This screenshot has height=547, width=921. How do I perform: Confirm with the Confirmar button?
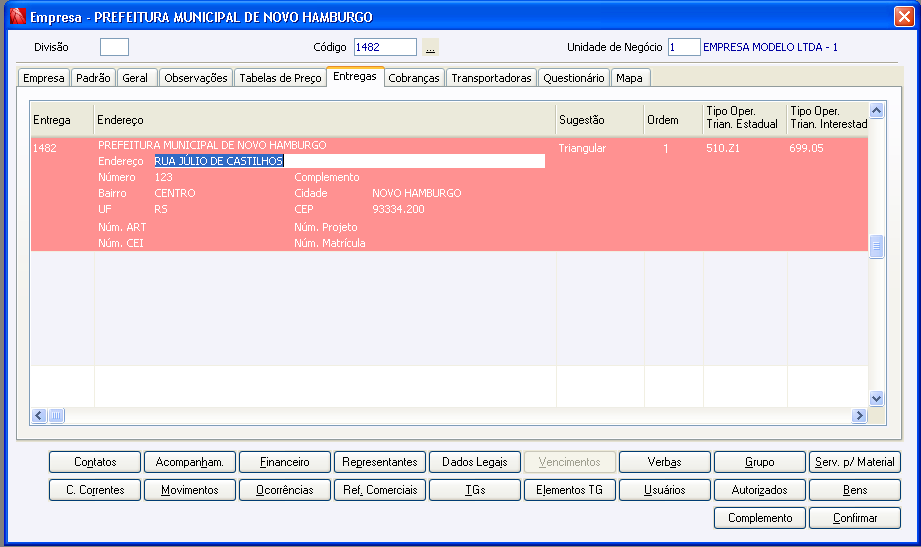point(855,518)
